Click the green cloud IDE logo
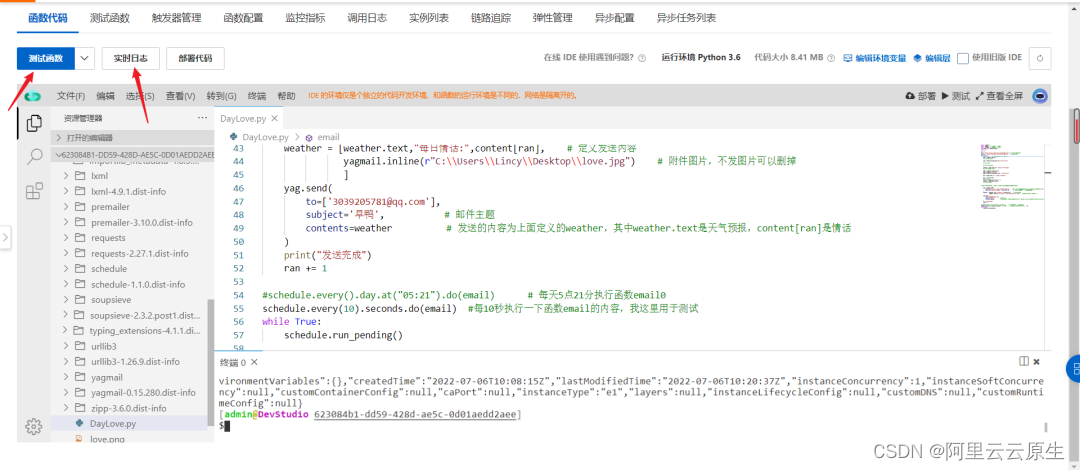Viewport: 1080px width, 470px height. coord(33,96)
